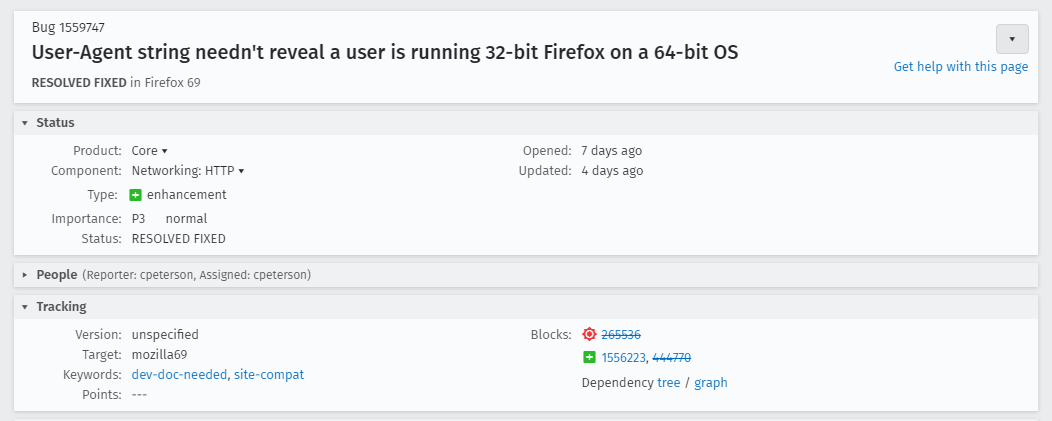Image resolution: width=1052 pixels, height=421 pixels.
Task: Open blocked bug 1556223 link
Action: pos(623,358)
